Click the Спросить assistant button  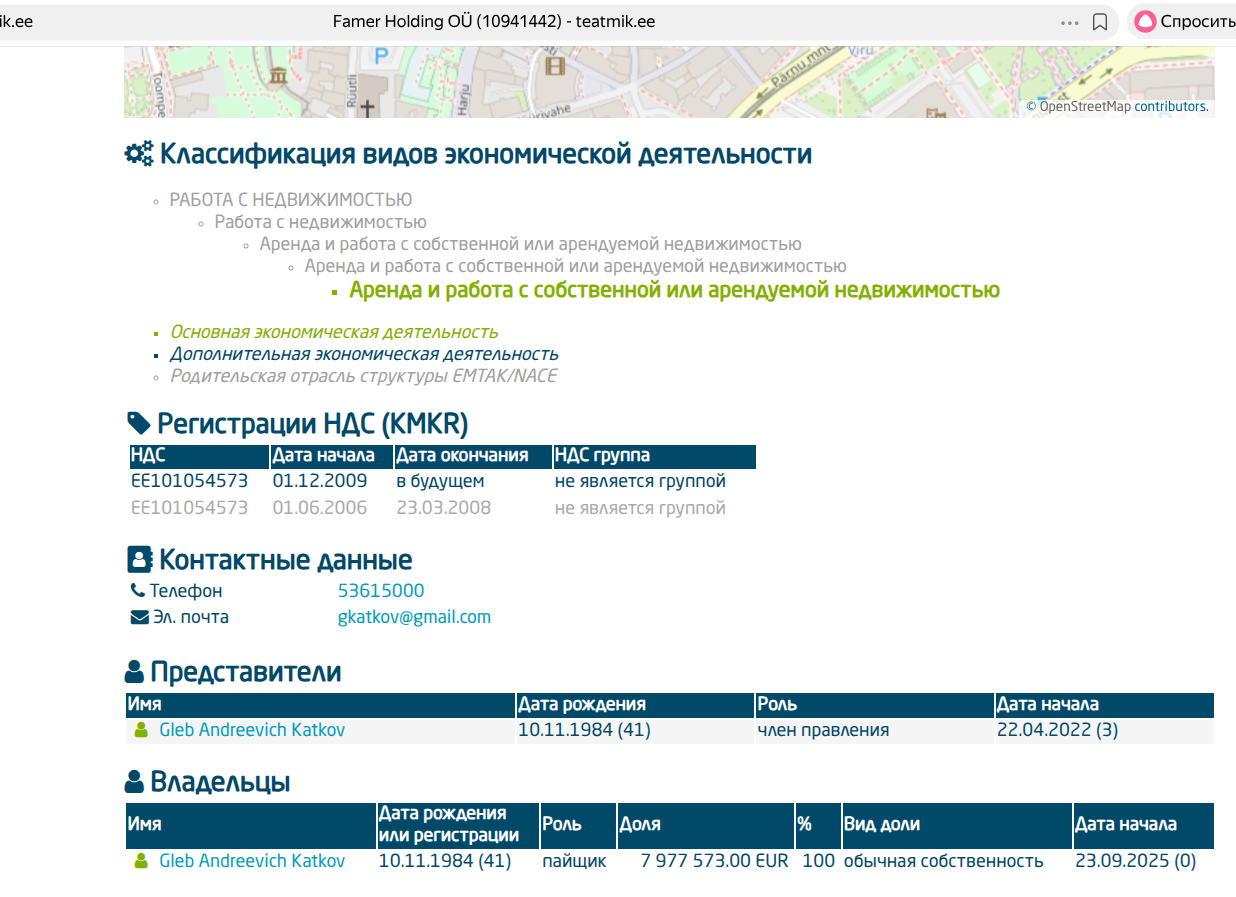(x=1183, y=22)
